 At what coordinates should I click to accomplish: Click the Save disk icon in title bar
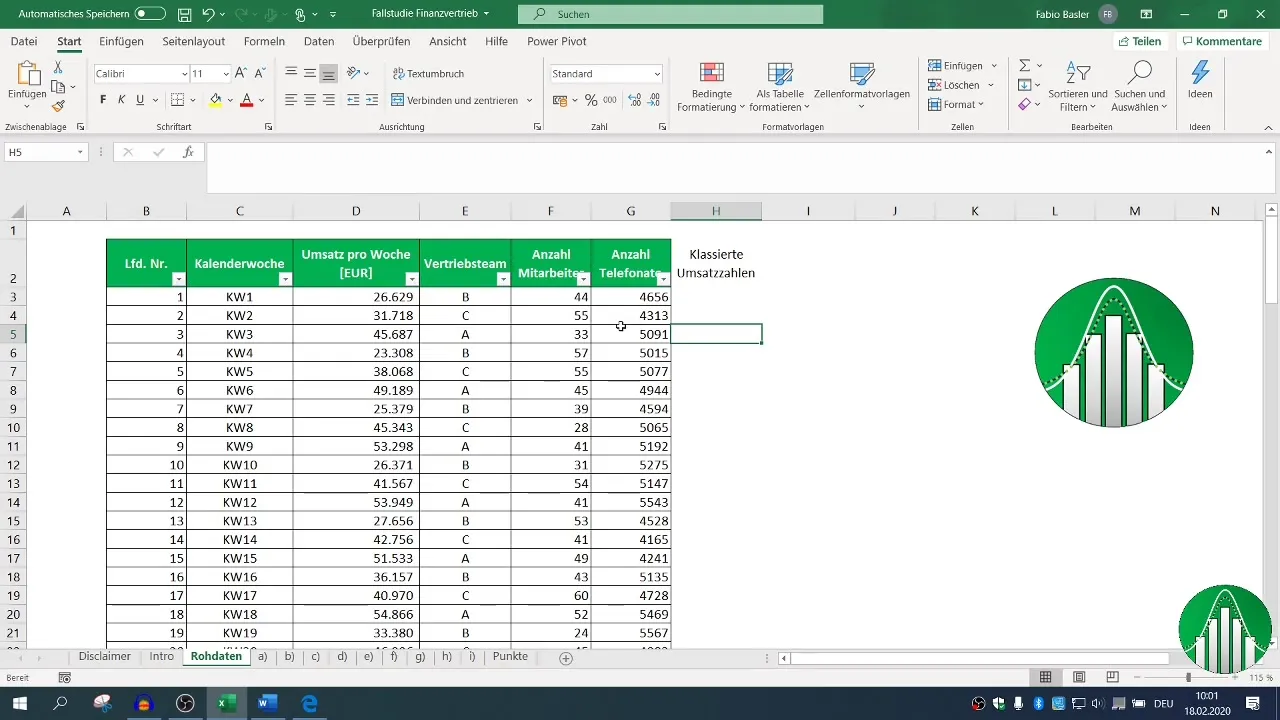(184, 14)
